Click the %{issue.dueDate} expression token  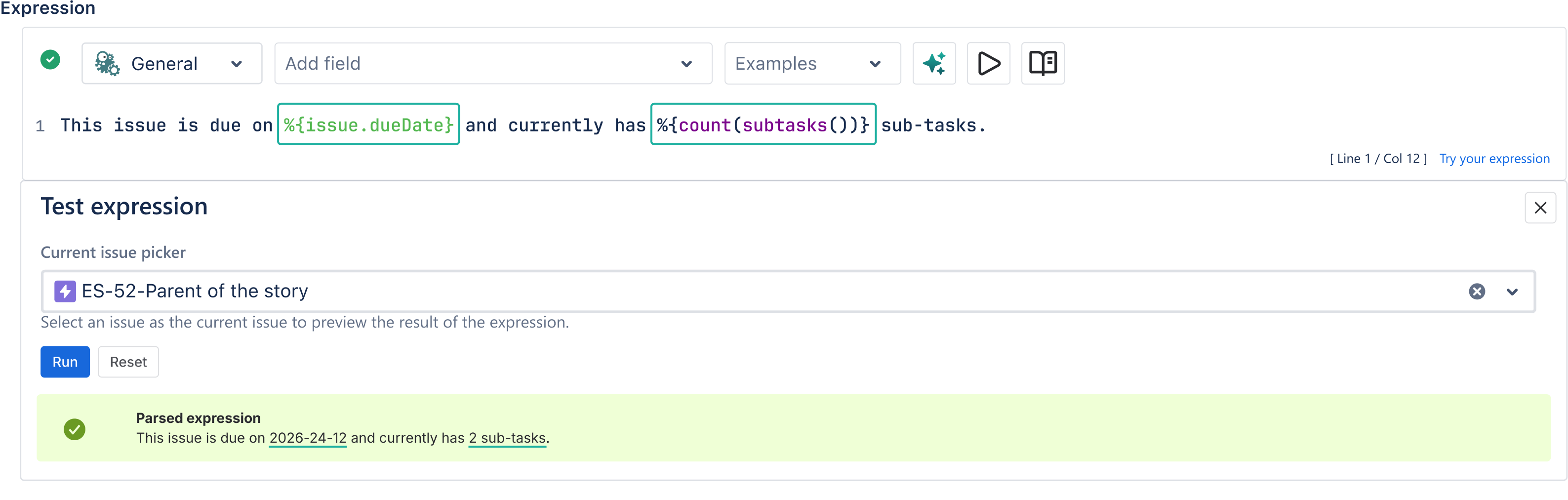[x=368, y=124]
